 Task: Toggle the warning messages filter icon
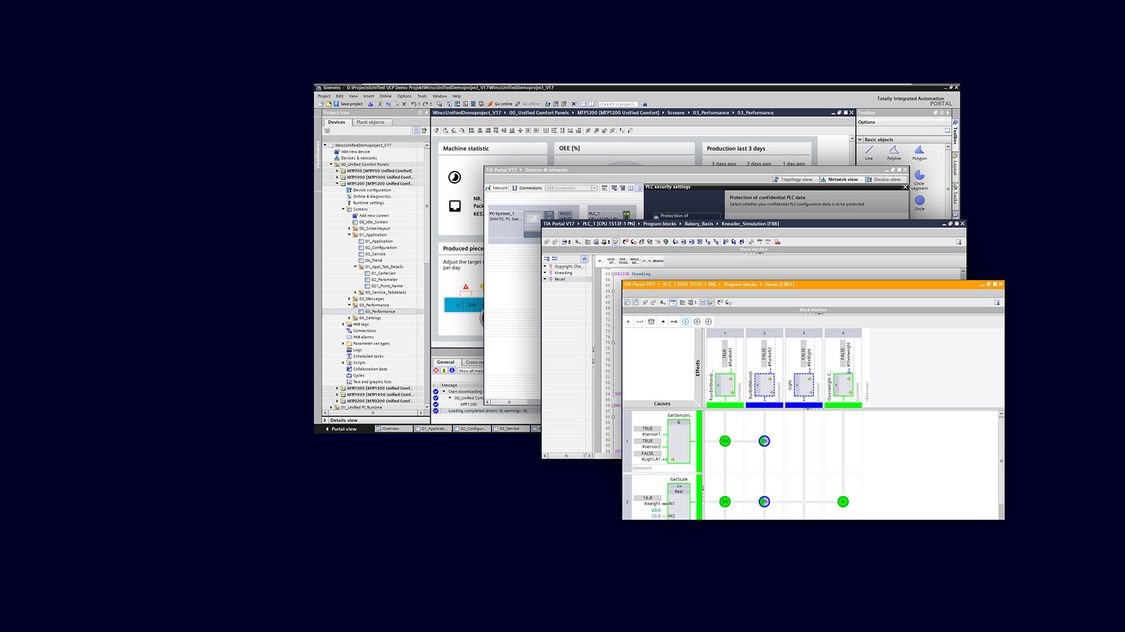click(444, 371)
